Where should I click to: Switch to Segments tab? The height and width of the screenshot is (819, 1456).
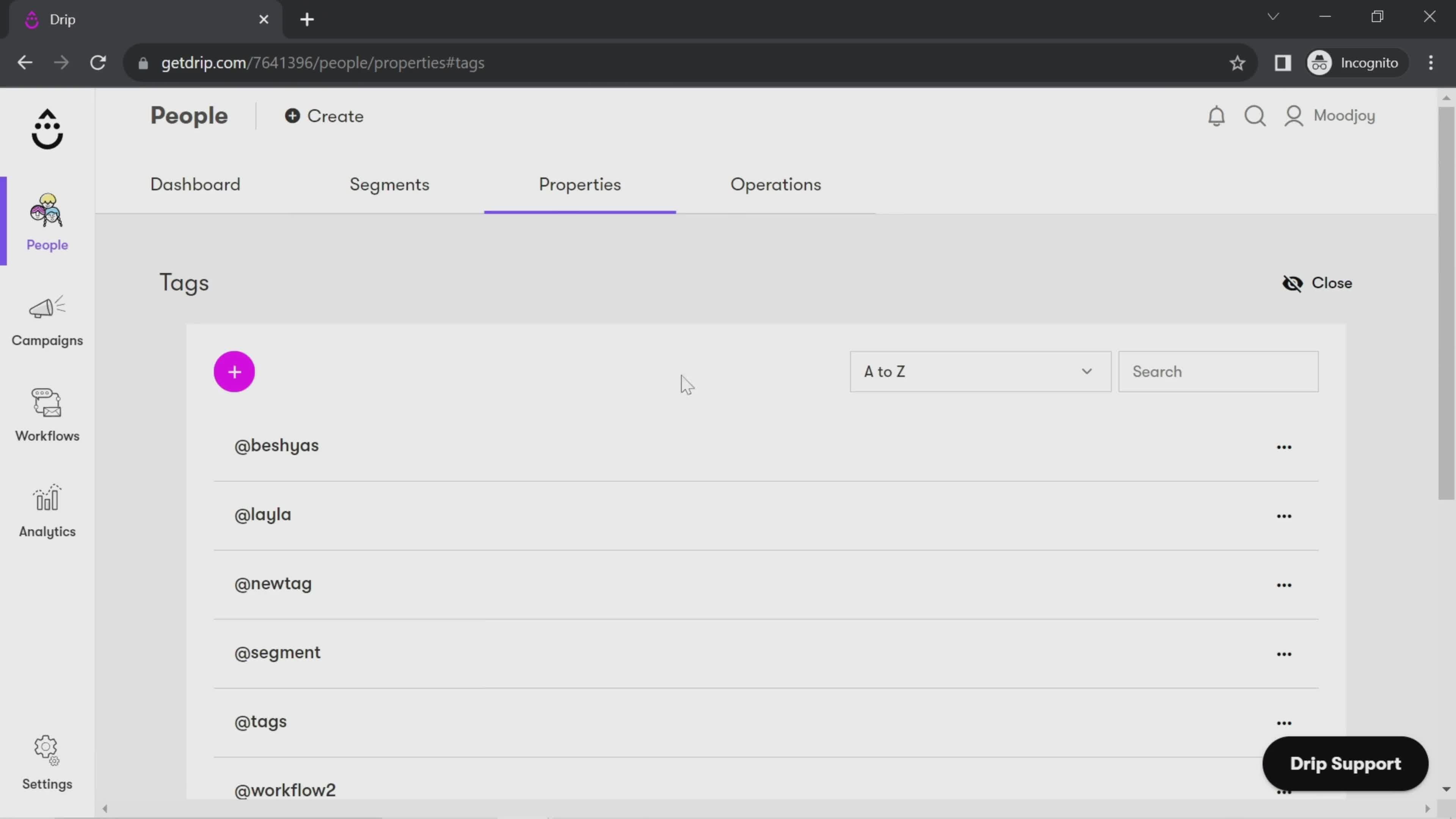click(389, 184)
